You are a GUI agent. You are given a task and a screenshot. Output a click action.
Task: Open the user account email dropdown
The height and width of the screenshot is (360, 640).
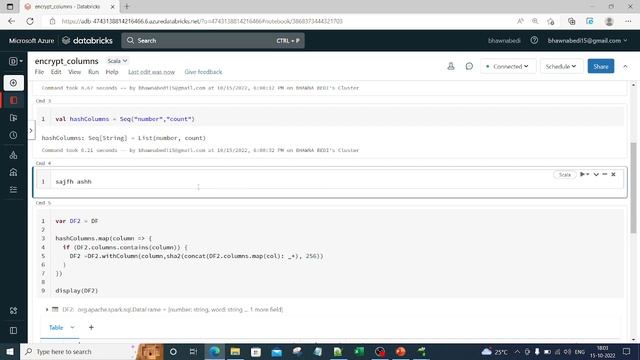[587, 40]
